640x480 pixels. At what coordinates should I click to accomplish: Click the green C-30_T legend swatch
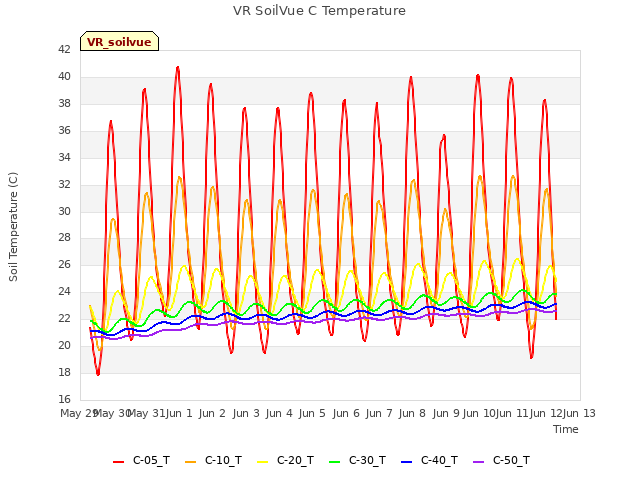pyautogui.click(x=334, y=462)
